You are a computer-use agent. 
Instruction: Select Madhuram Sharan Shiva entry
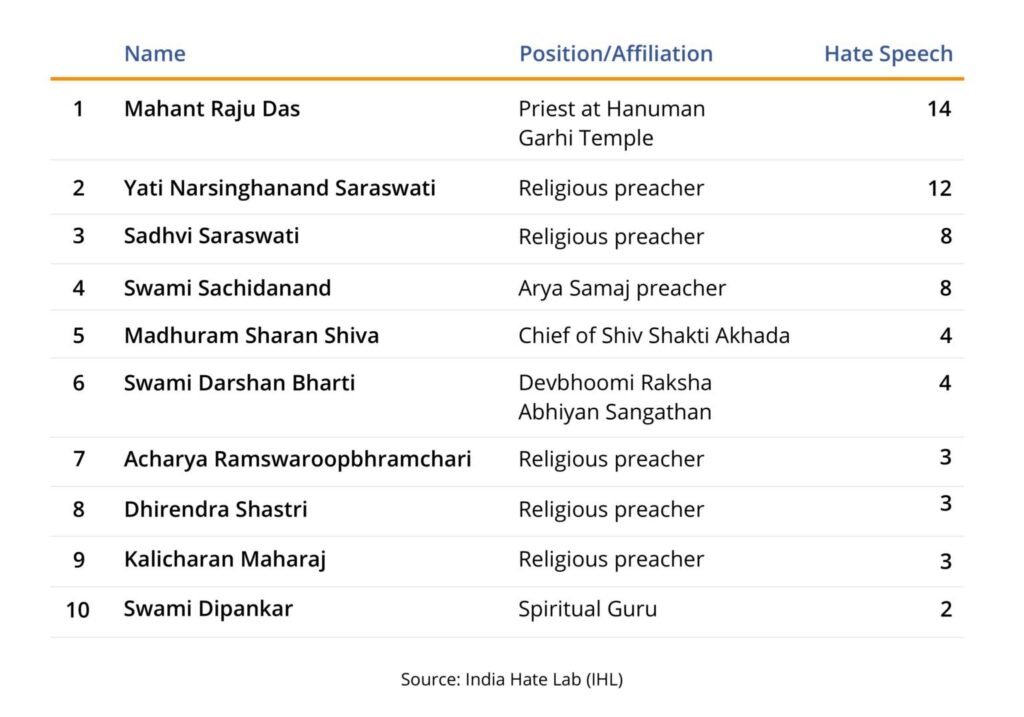pyautogui.click(x=251, y=336)
